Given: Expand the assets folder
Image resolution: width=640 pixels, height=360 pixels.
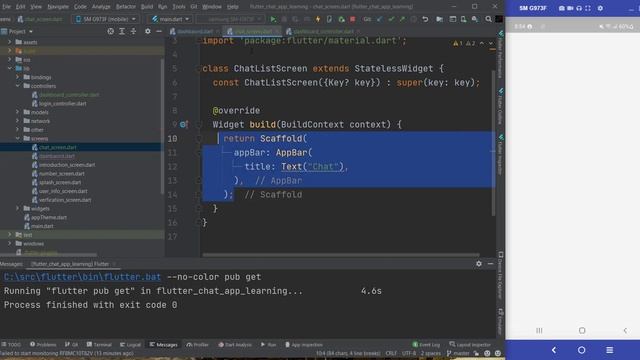Looking at the screenshot, I should coord(10,42).
